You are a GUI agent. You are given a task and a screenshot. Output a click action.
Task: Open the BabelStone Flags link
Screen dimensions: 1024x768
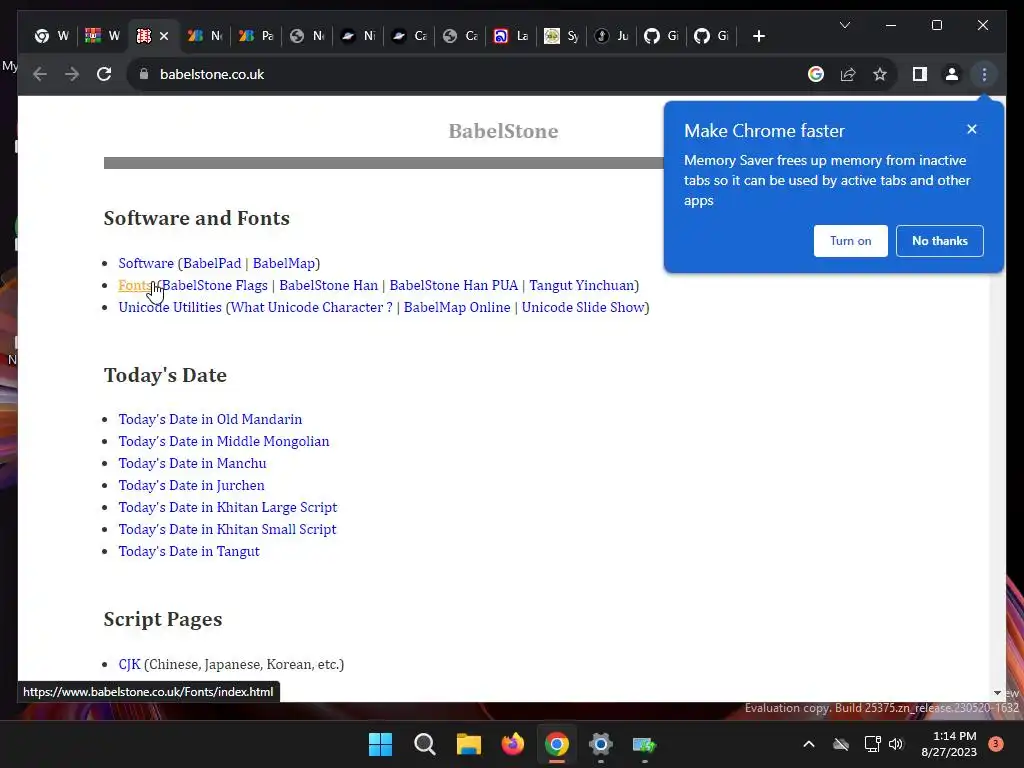coord(215,285)
